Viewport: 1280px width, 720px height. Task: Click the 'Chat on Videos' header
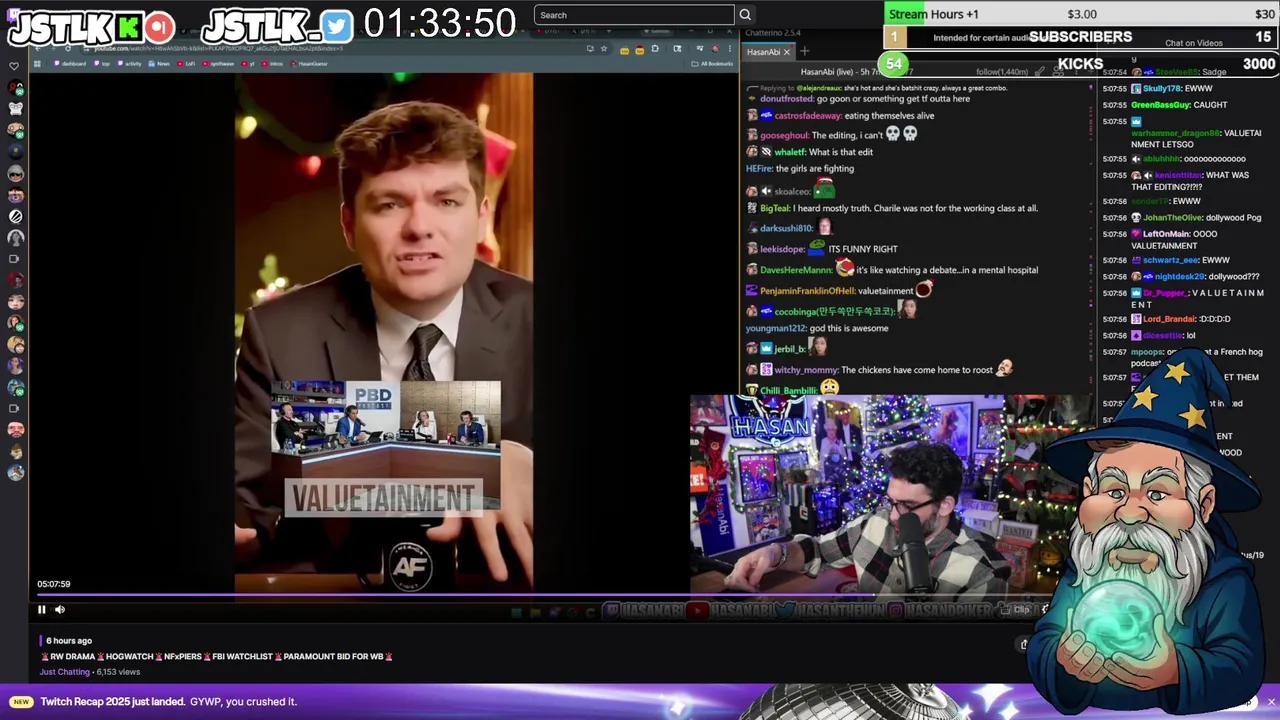click(1193, 43)
